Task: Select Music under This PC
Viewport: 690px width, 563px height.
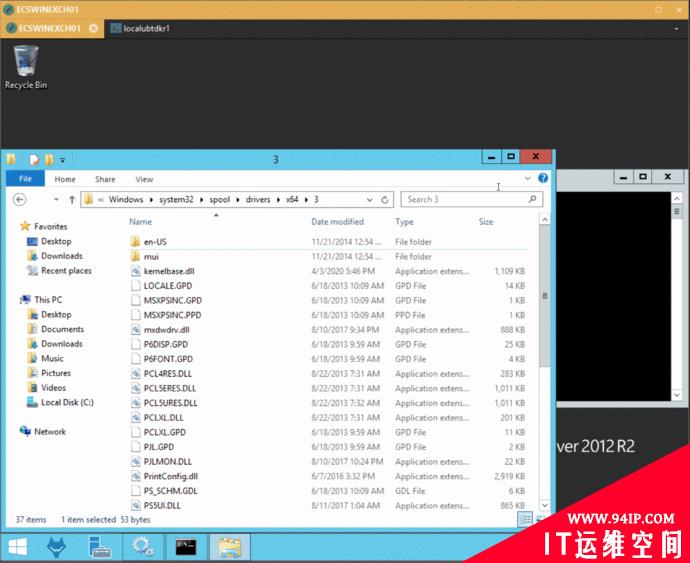Action: (x=52, y=358)
